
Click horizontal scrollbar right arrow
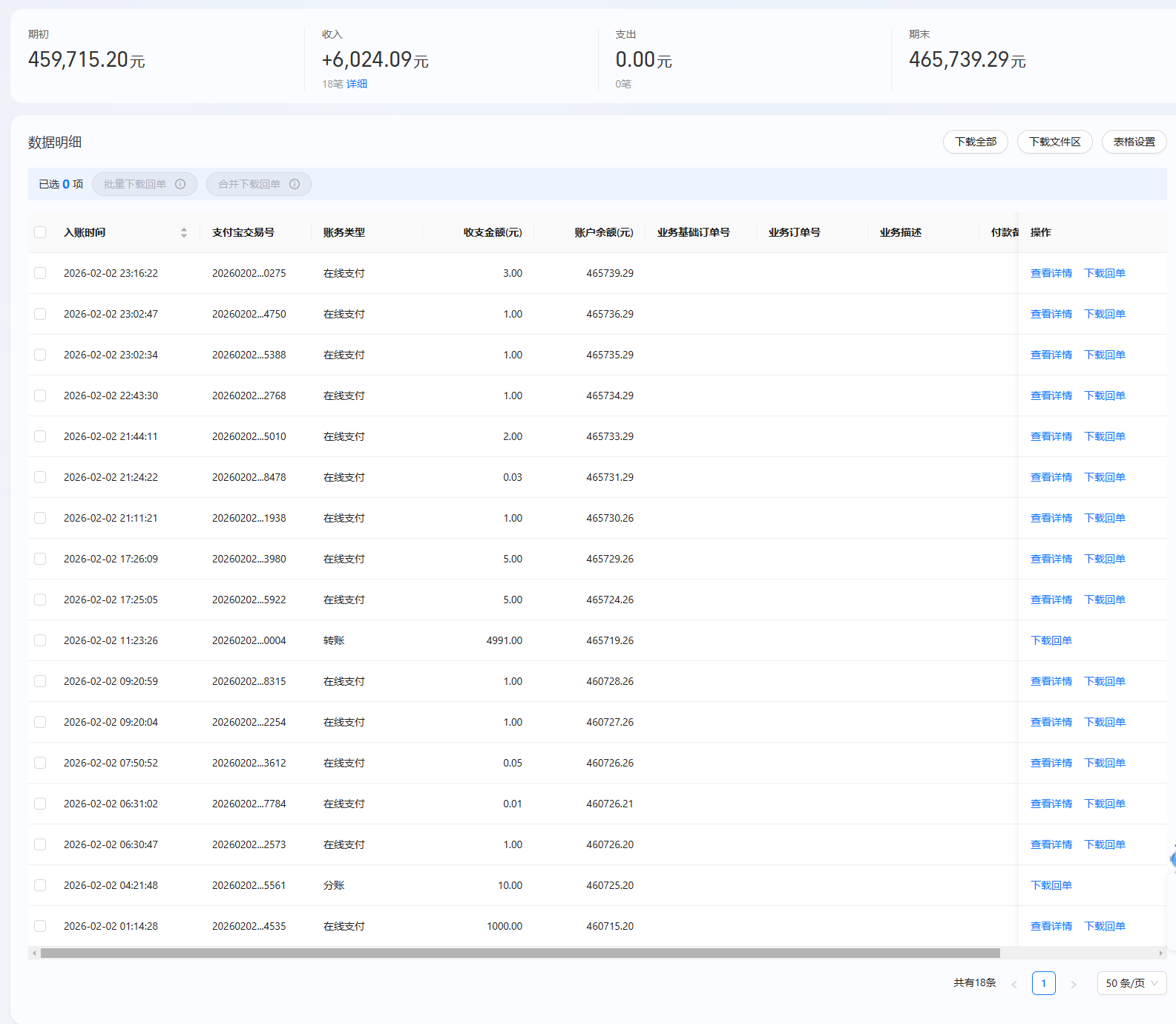(x=1160, y=953)
